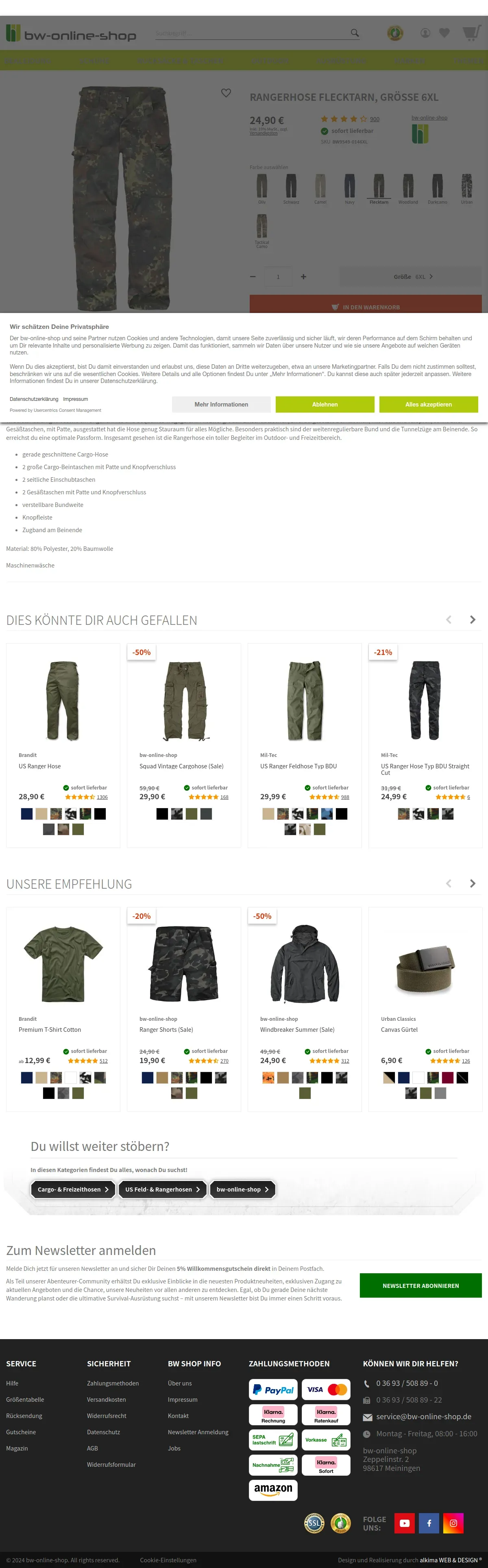The height and width of the screenshot is (1568, 488).
Task: Open 'Mehr Informationen' cookie options
Action: click(x=221, y=404)
